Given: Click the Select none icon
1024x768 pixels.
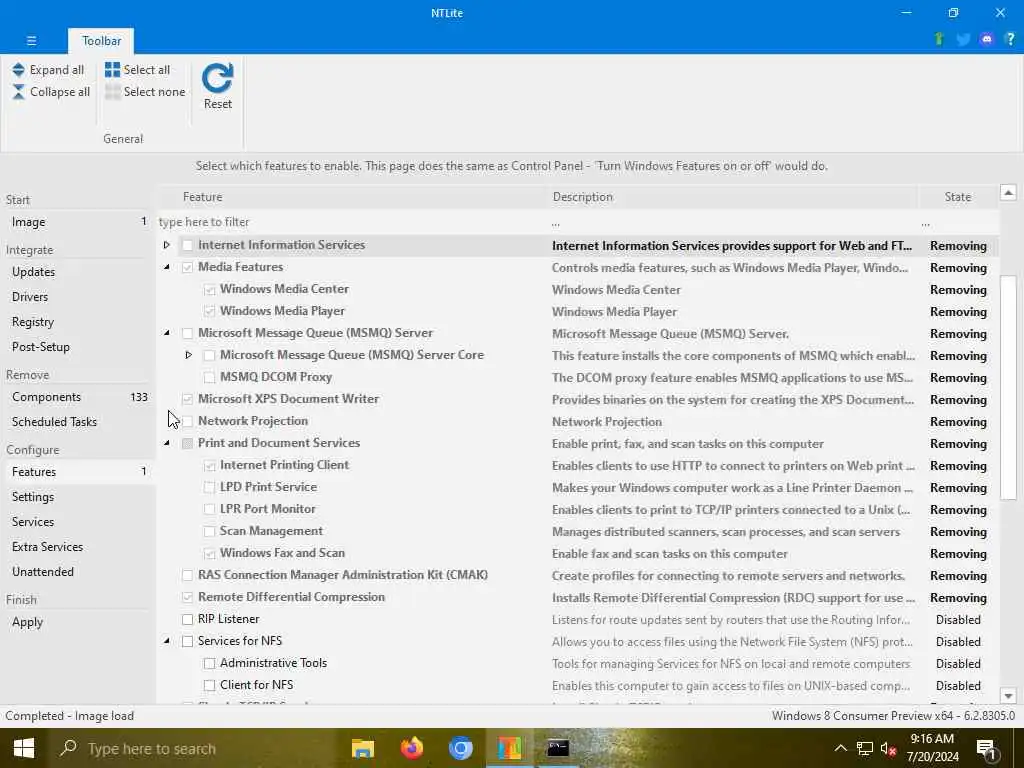Looking at the screenshot, I should point(112,92).
